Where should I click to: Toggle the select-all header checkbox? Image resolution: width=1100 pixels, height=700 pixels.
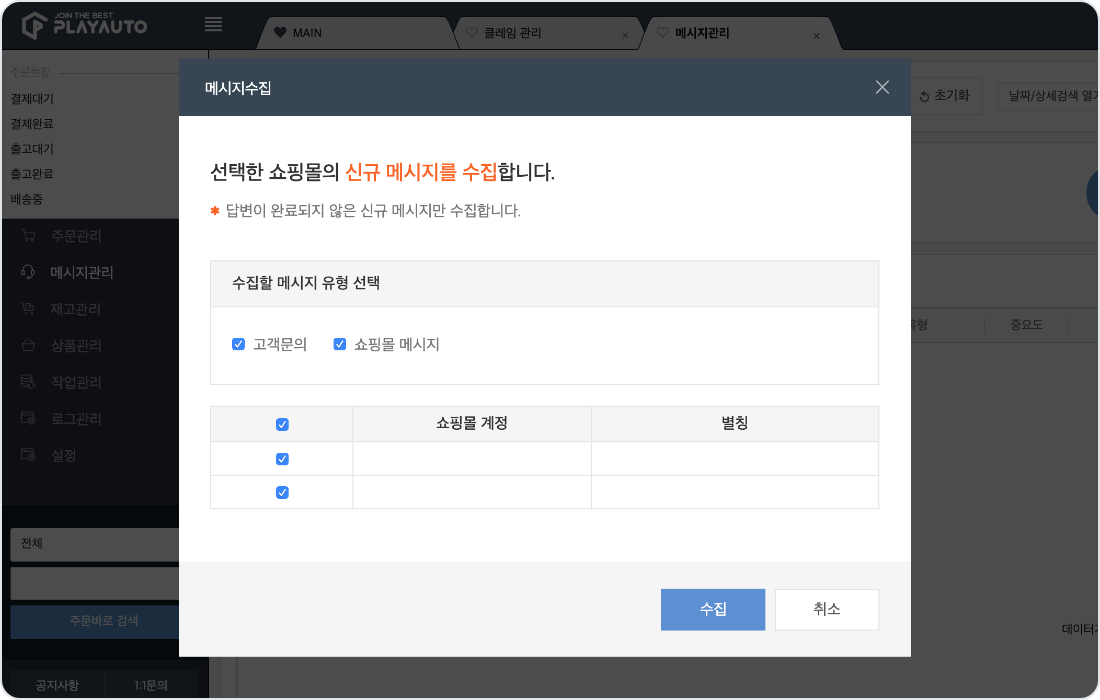pos(282,424)
